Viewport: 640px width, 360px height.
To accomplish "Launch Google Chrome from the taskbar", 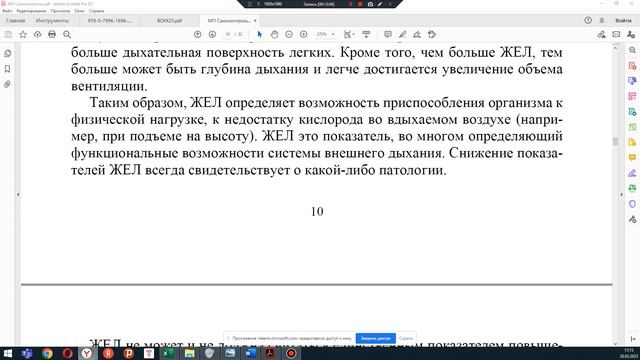I will [47, 353].
